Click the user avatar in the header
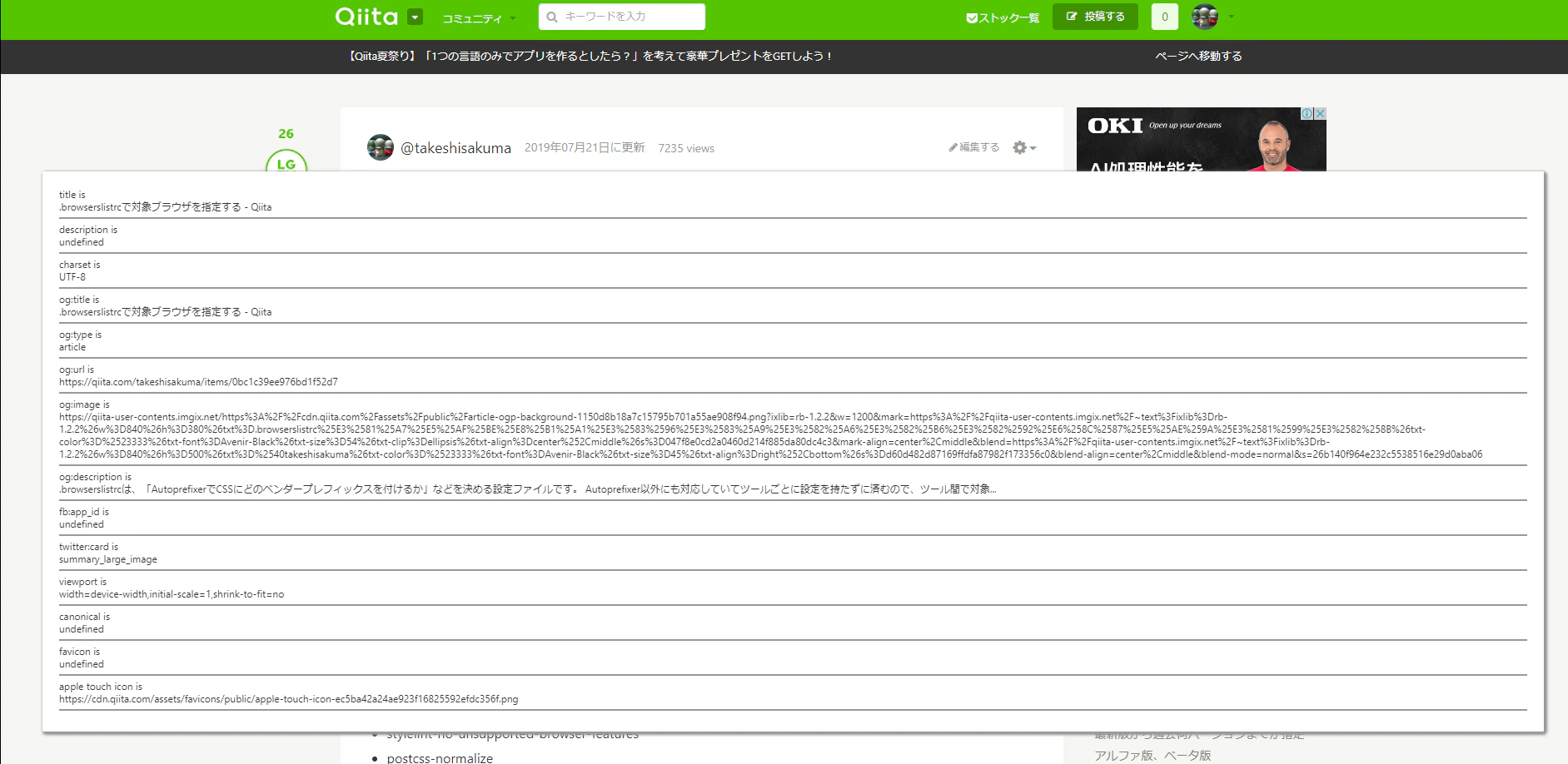The image size is (1568, 764). coord(1205,17)
